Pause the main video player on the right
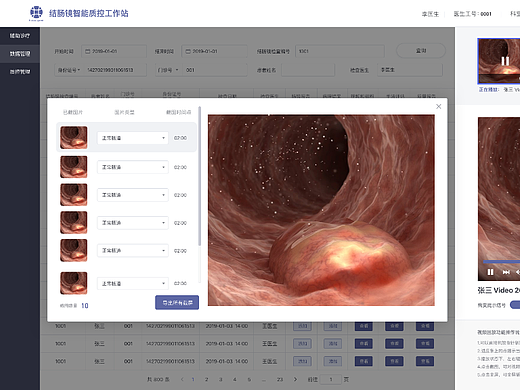Screen dimensions: 520x390 click(x=490, y=272)
